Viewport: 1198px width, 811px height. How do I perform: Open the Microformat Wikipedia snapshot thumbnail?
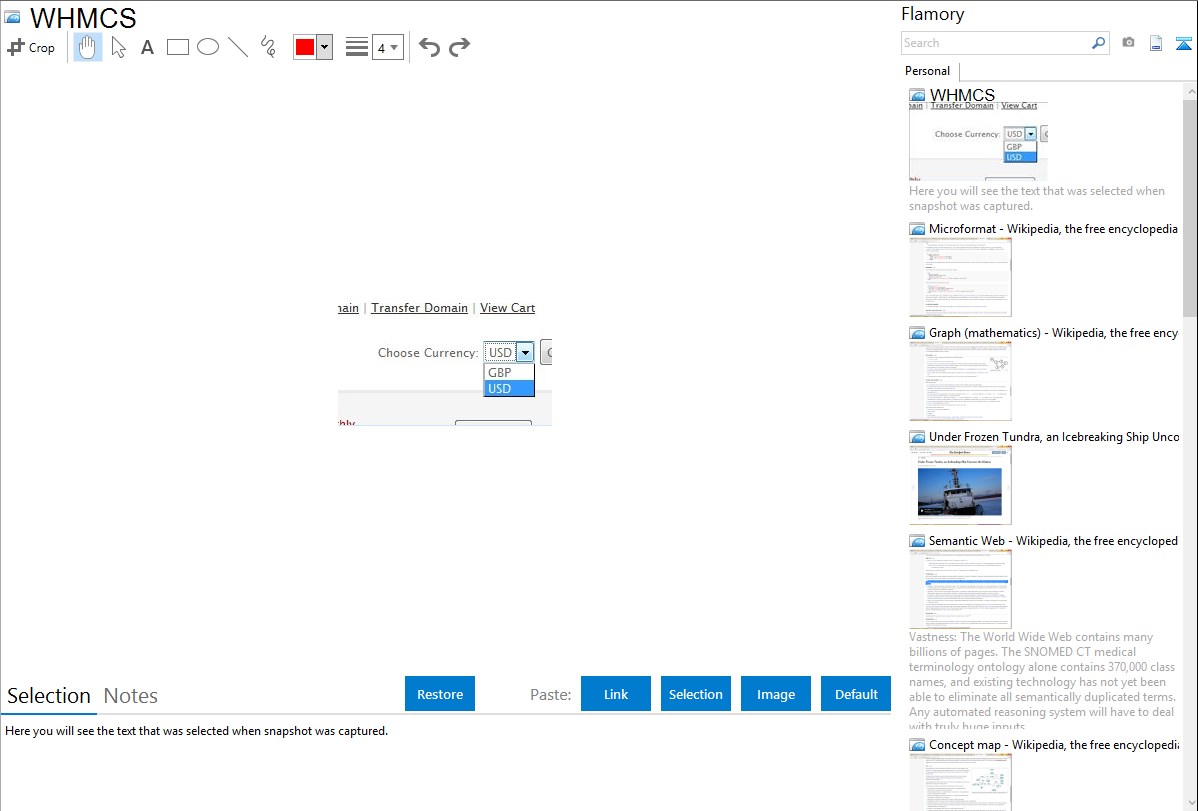pyautogui.click(x=960, y=277)
